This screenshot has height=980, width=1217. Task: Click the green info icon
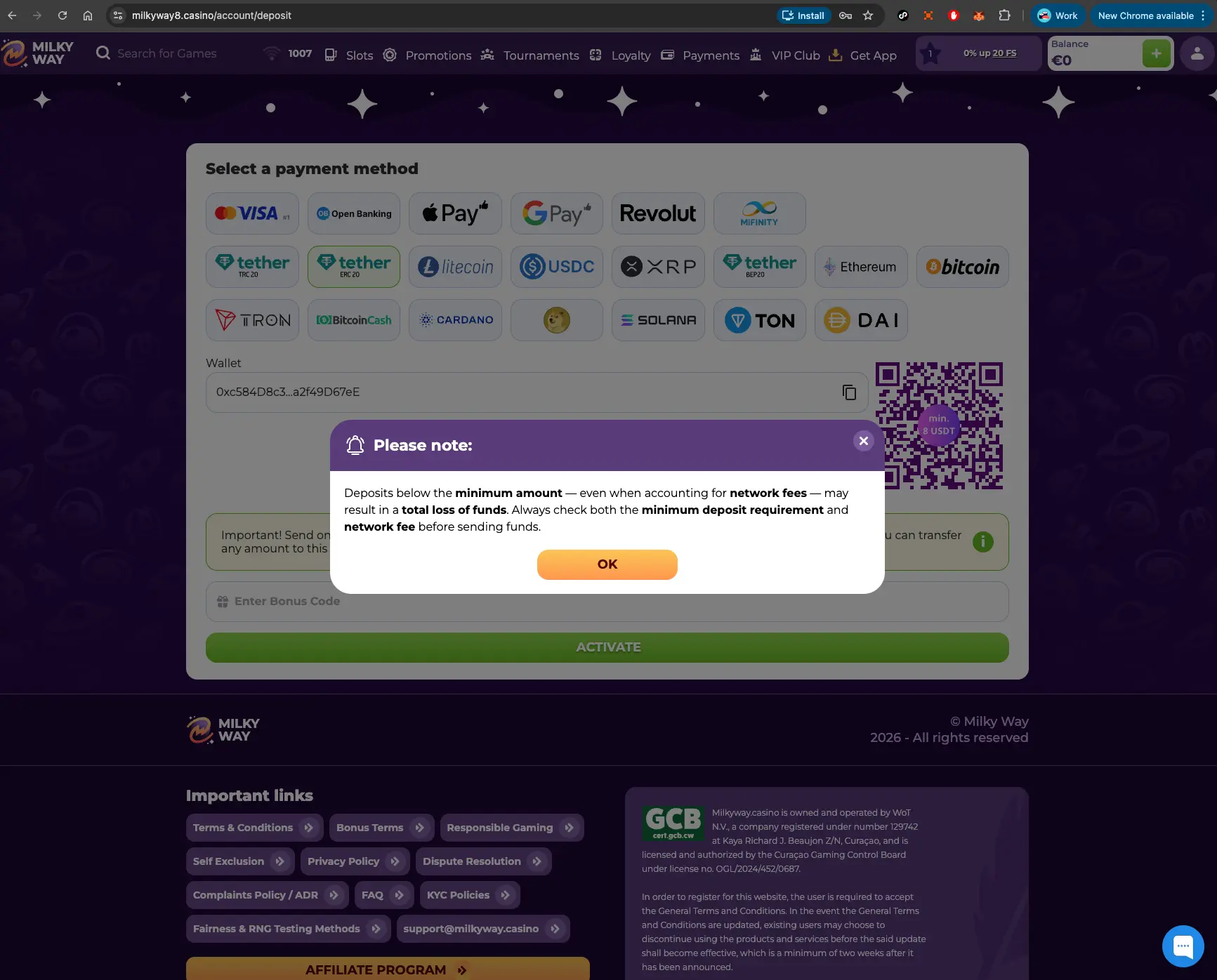click(x=983, y=542)
